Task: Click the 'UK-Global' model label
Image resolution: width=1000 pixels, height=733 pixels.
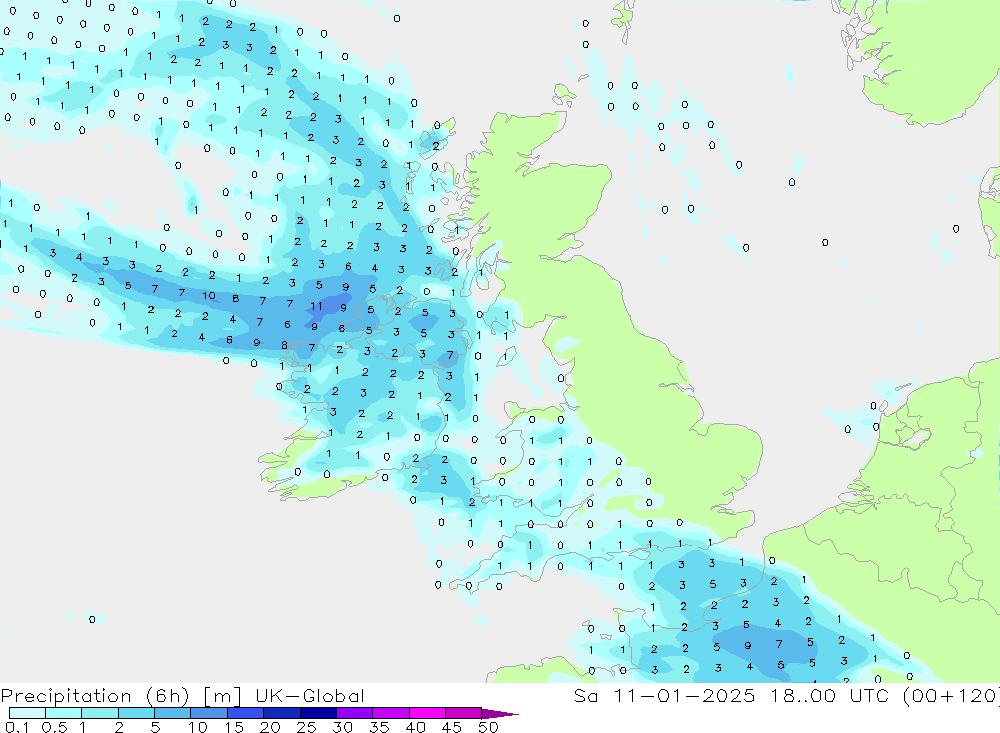Action: pyautogui.click(x=310, y=695)
